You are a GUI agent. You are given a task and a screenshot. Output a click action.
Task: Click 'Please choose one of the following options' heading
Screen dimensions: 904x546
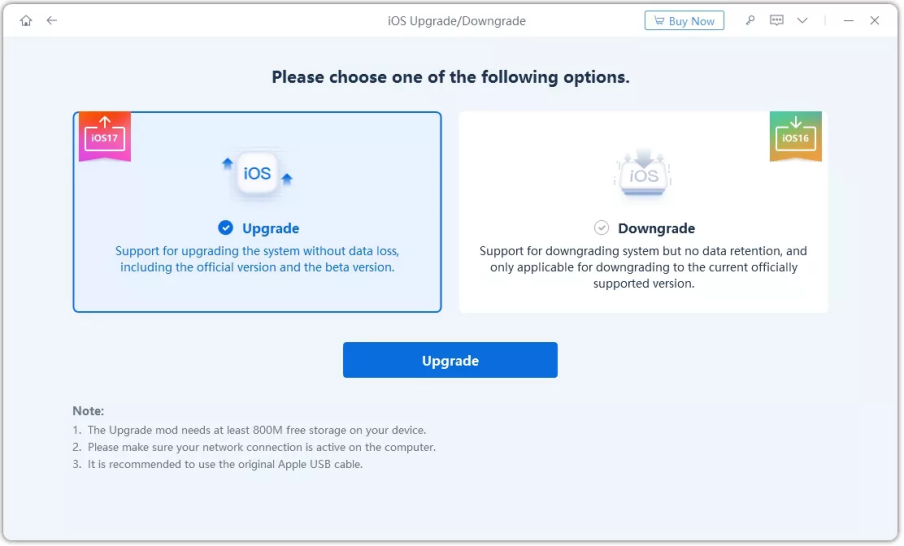click(x=451, y=77)
